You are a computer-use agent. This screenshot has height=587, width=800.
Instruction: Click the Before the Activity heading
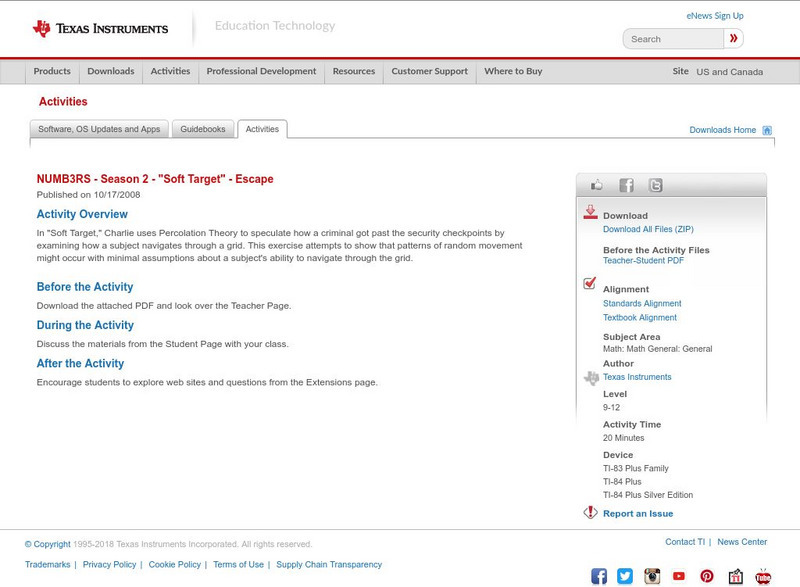85,287
